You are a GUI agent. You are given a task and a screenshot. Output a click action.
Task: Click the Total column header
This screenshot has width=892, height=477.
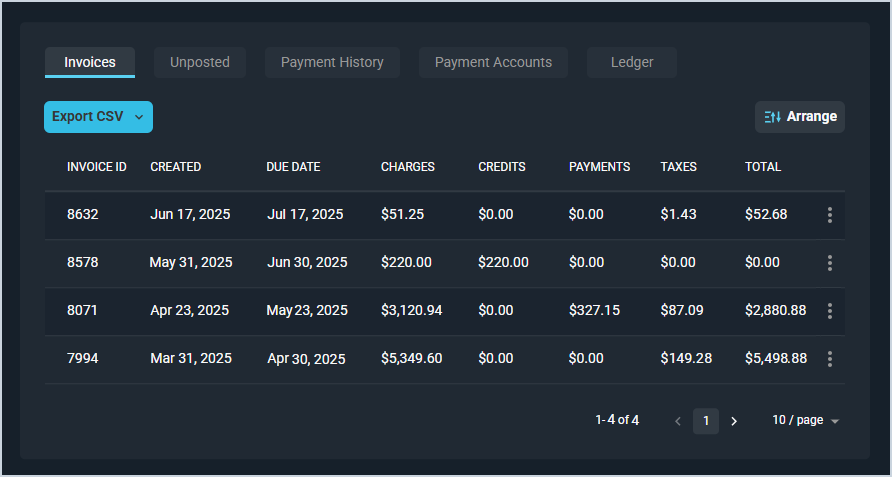763,167
